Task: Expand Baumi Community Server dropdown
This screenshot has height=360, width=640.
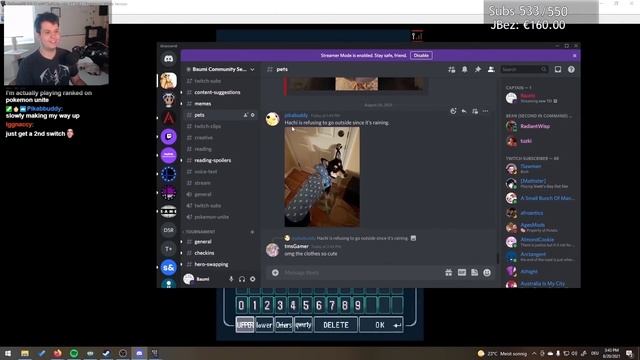Action: pyautogui.click(x=252, y=69)
